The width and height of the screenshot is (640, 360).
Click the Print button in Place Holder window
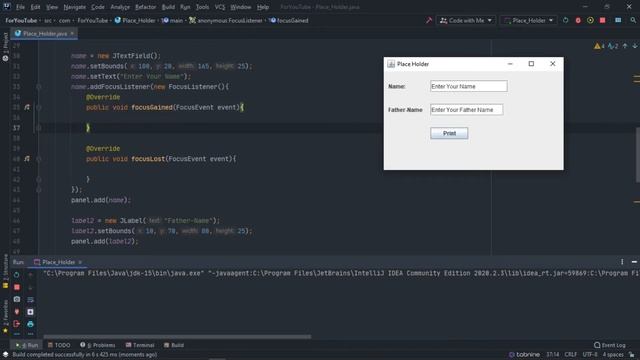click(449, 133)
